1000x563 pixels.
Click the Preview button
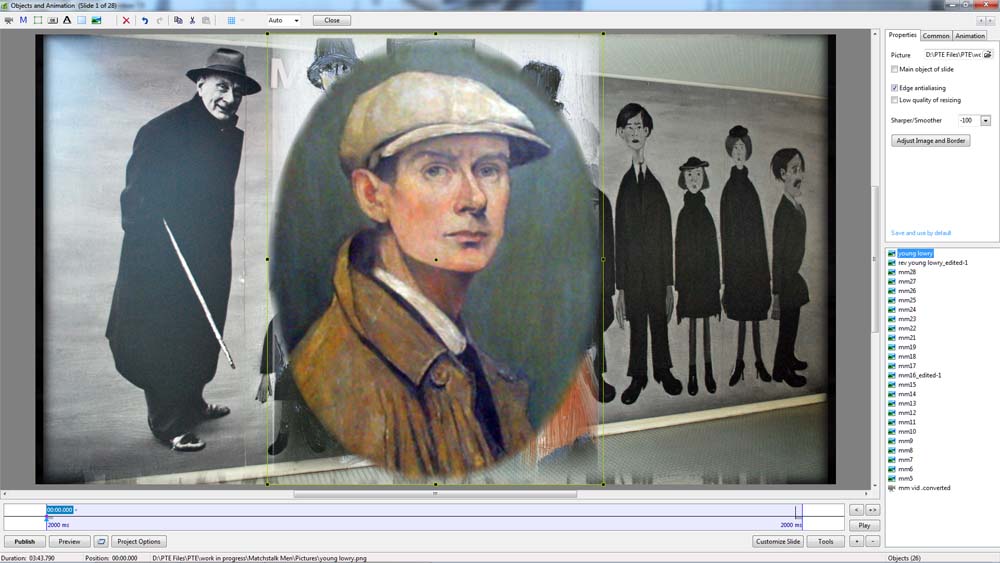coord(70,541)
